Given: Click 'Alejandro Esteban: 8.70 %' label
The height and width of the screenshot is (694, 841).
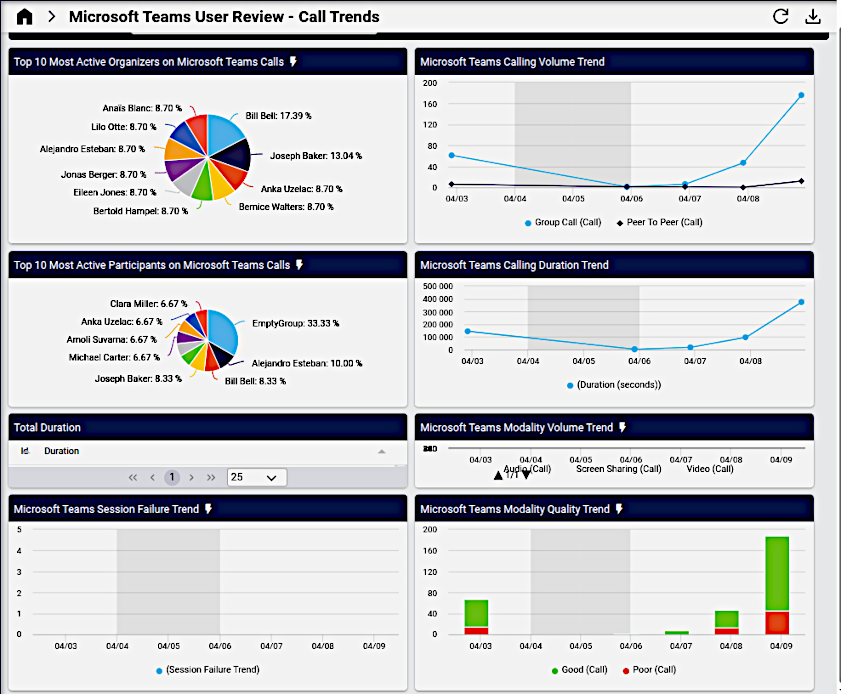Looking at the screenshot, I should (92, 149).
